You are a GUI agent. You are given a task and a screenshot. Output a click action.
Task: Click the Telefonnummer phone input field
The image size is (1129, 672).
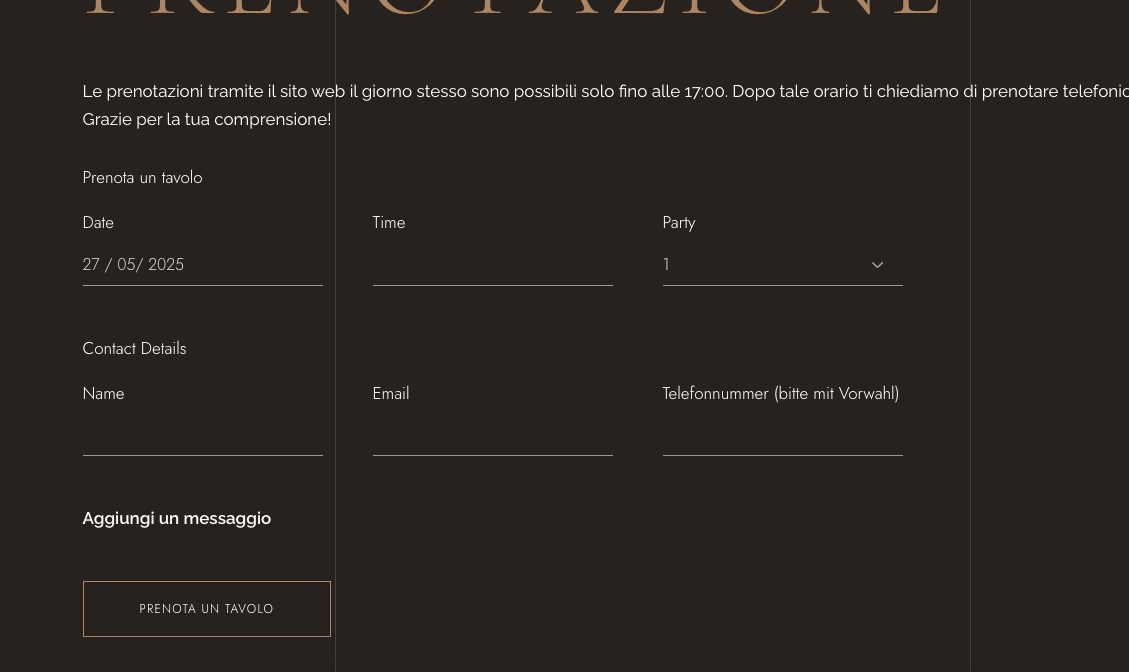[x=782, y=437]
